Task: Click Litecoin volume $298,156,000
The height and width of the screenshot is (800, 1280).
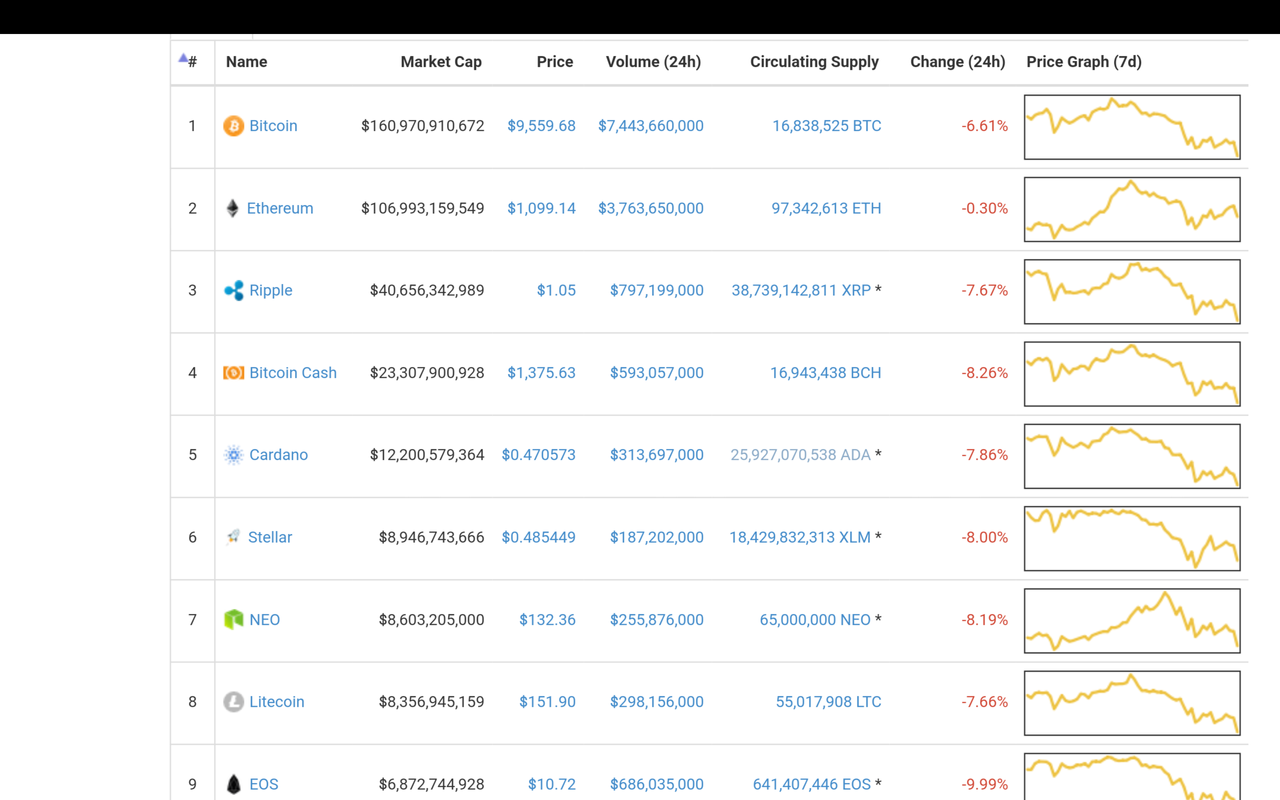Action: point(657,702)
